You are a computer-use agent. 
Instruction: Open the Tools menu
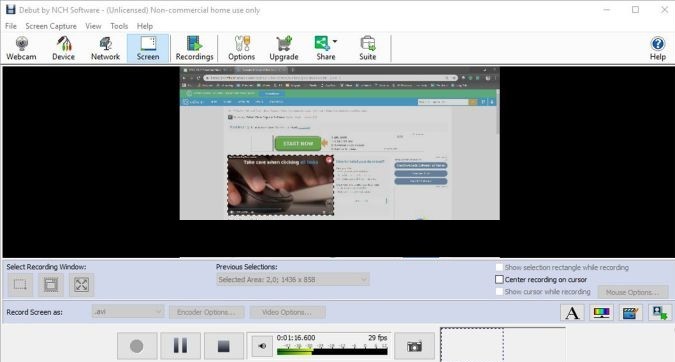pos(119,26)
